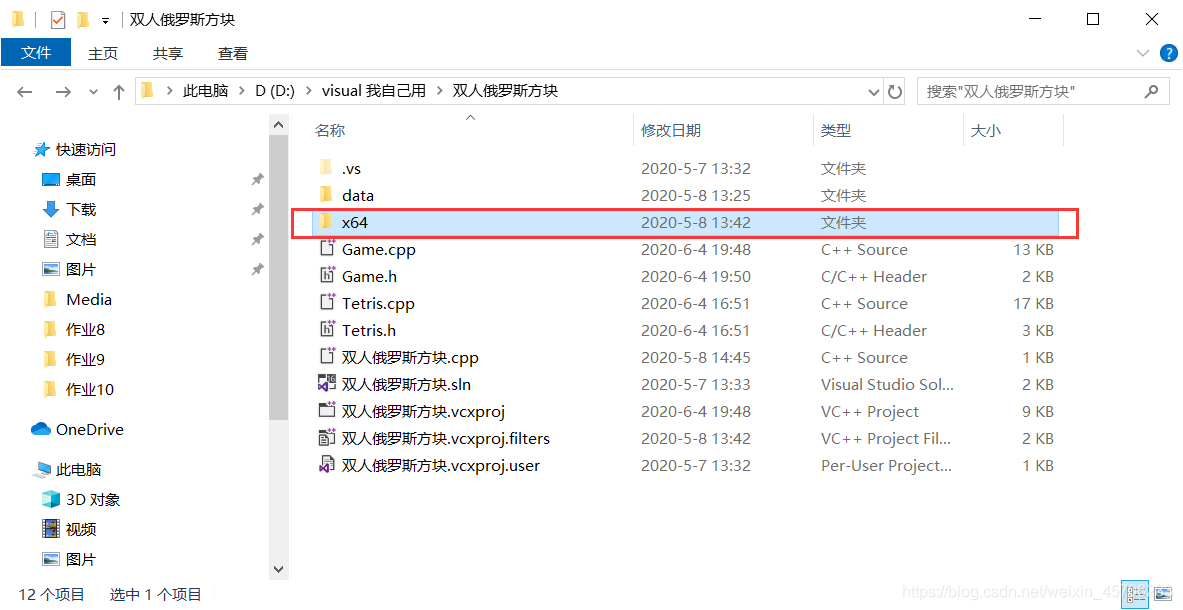The height and width of the screenshot is (610, 1183).
Task: Click properties checkmark icon in title bar
Action: (58, 20)
